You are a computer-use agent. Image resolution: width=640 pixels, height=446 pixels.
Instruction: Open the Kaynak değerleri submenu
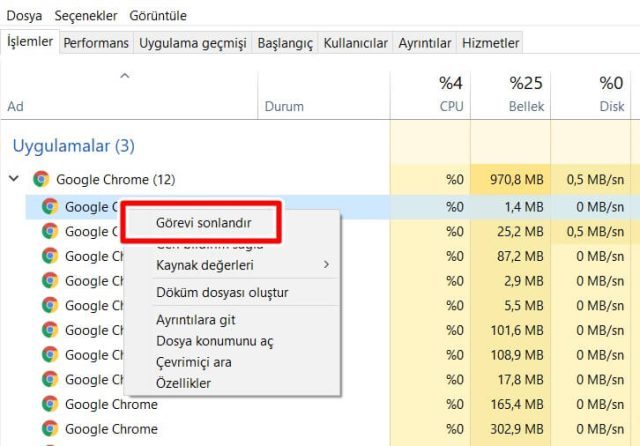pos(232,265)
